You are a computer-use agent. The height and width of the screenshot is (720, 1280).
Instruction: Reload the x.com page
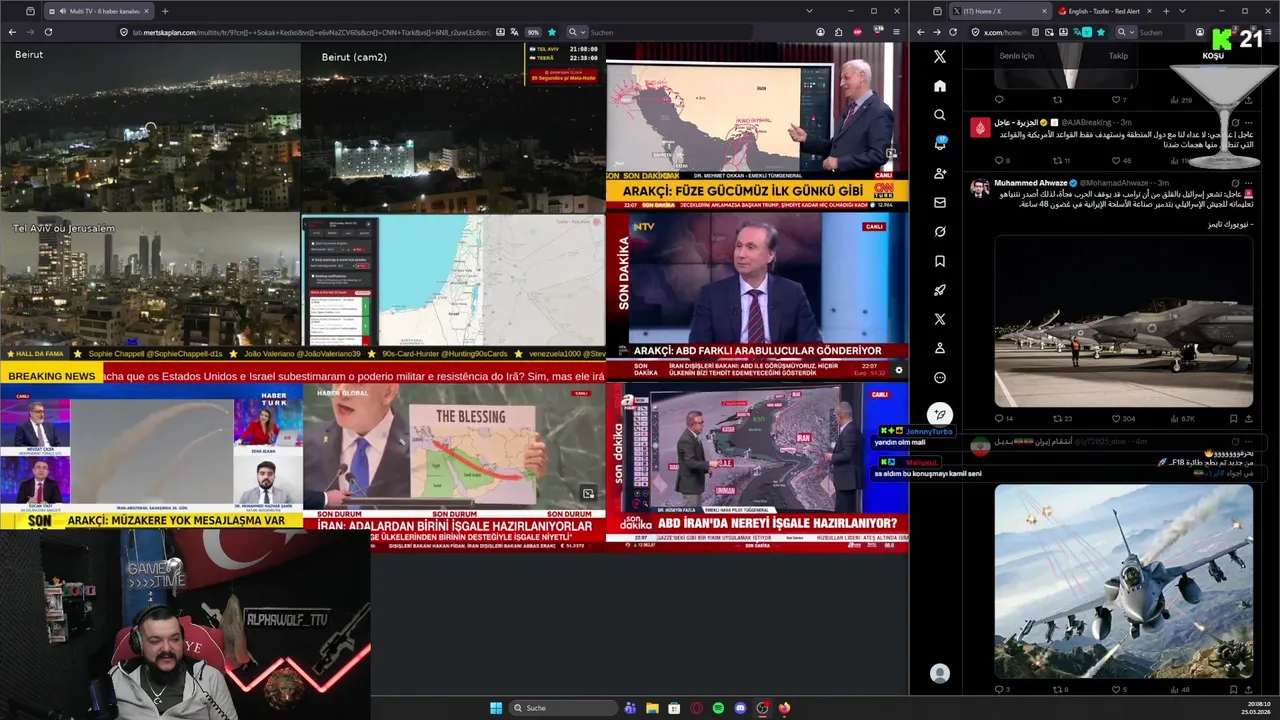point(953,32)
